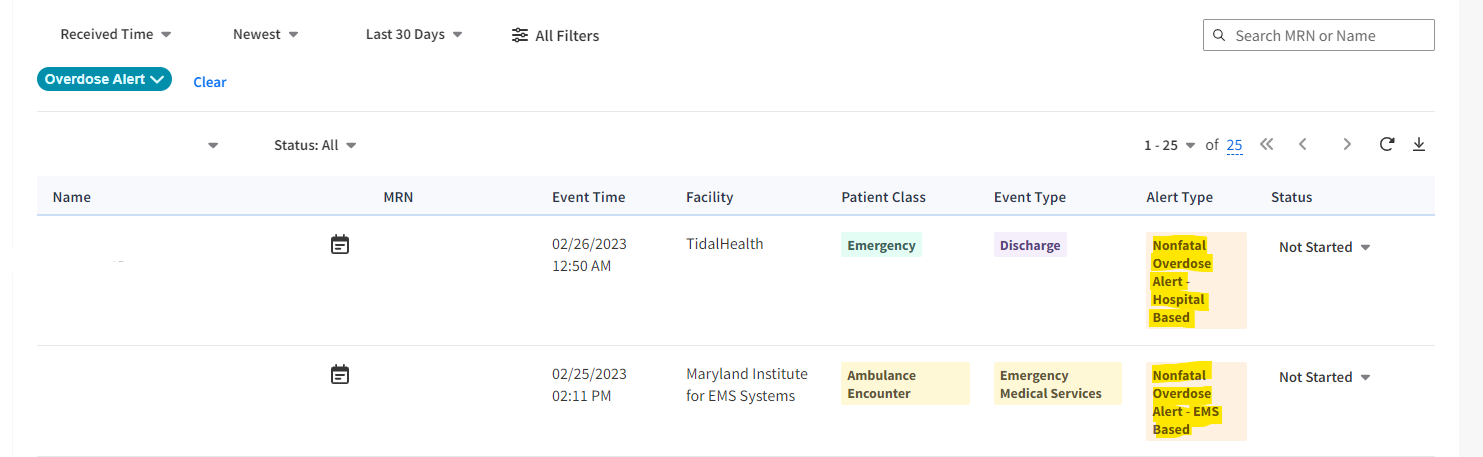Click the refresh results icon
Viewport: 1483px width, 457px height.
1387,144
